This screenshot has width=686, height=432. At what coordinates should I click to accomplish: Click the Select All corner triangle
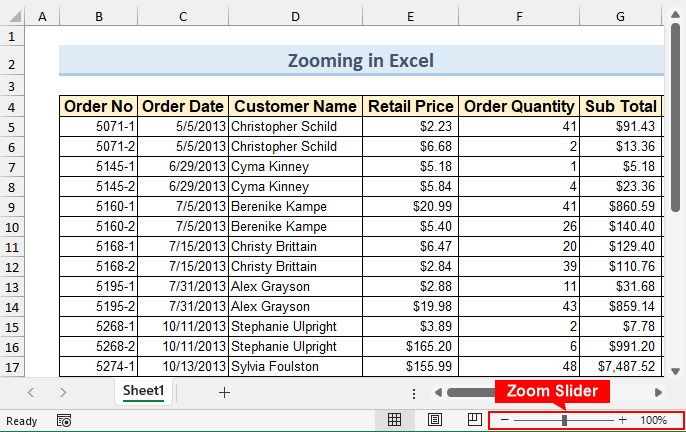pos(15,17)
